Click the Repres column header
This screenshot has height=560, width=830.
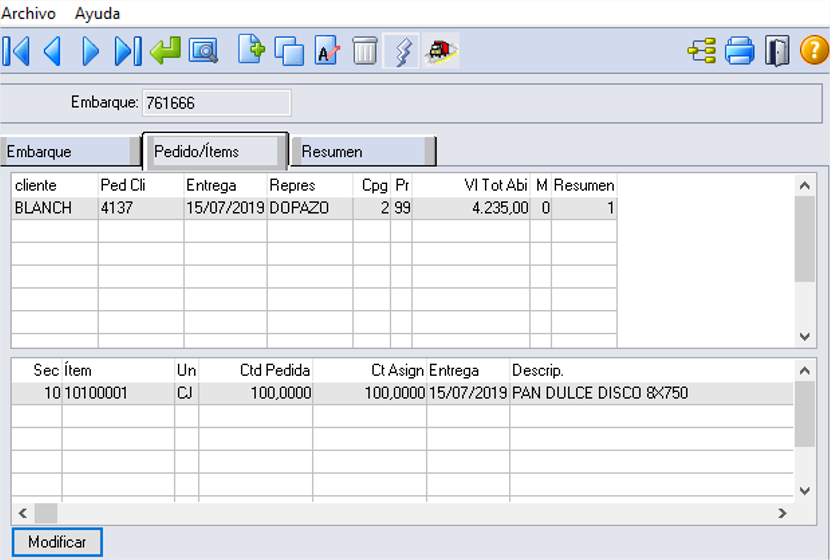pos(310,185)
